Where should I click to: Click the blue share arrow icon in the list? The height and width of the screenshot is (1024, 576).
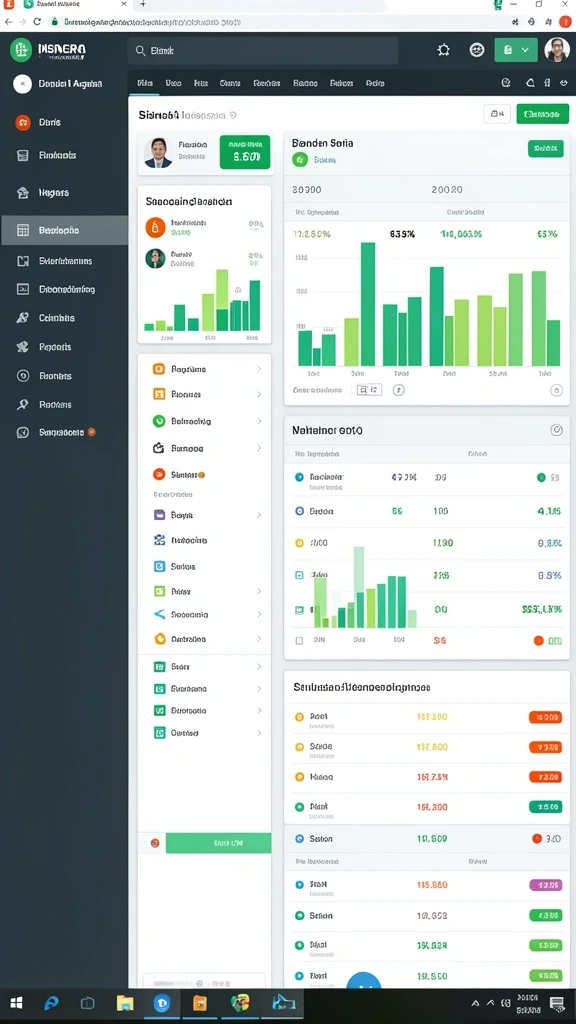159,615
